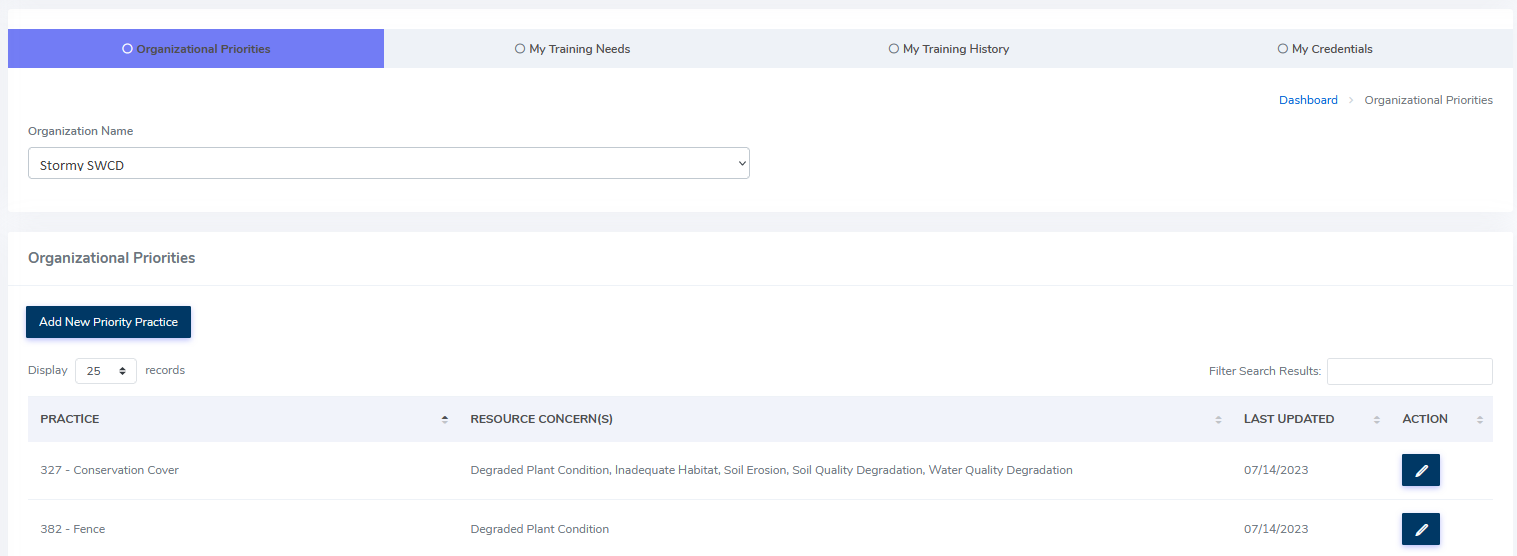Open the Organization Name dropdown
This screenshot has width=1517, height=556.
tap(388, 164)
